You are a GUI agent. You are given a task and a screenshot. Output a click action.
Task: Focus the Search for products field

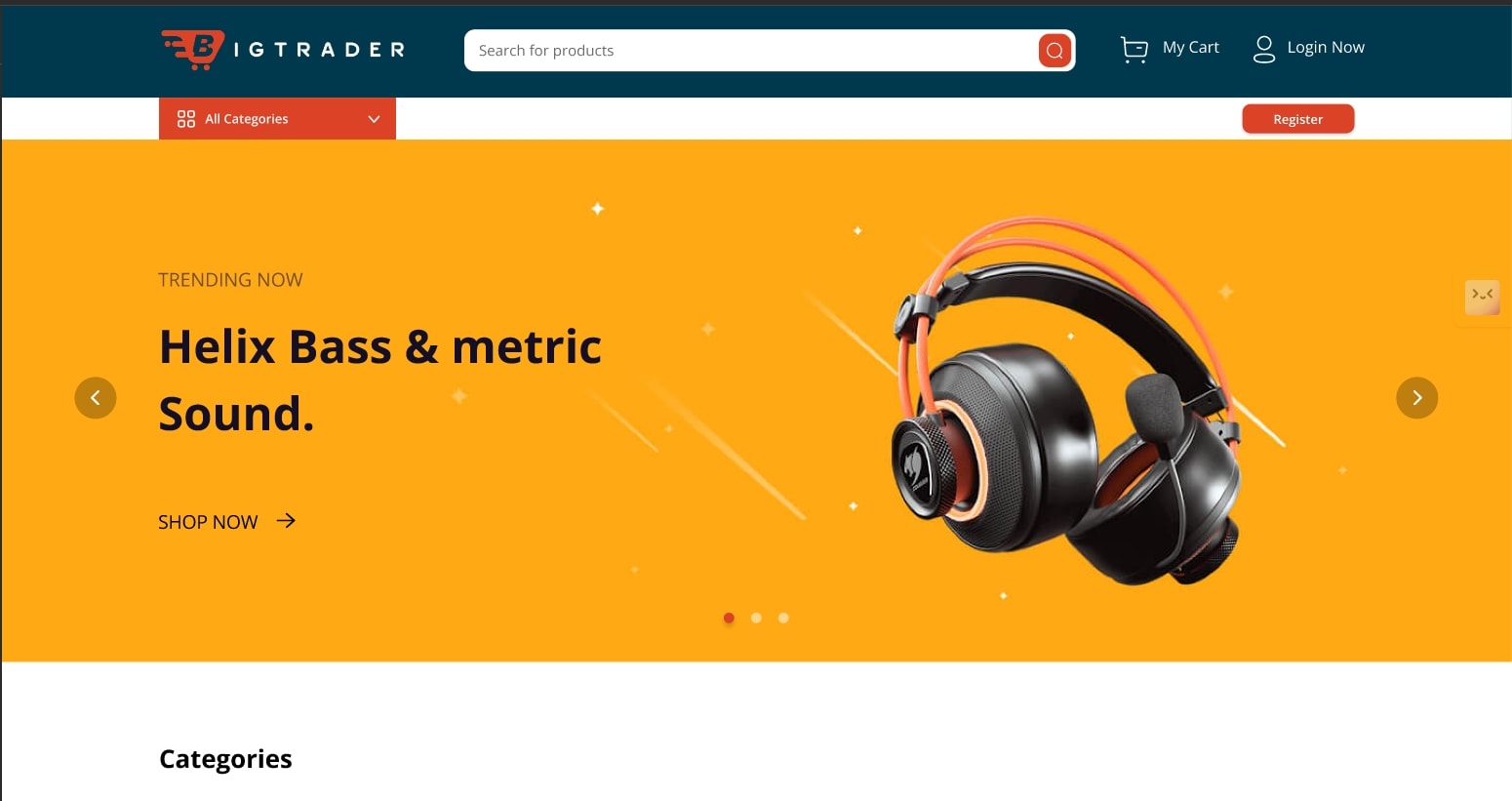751,51
